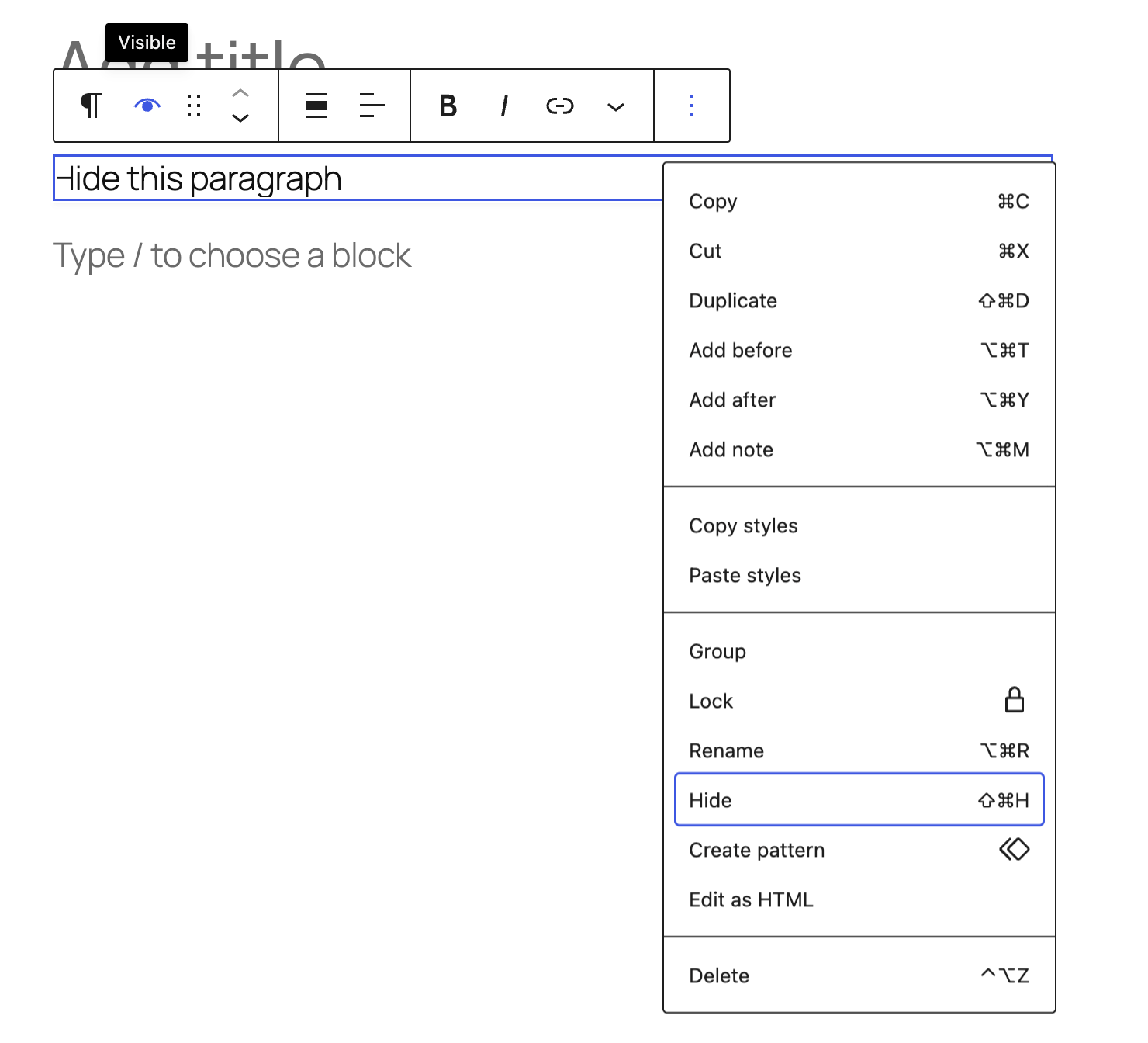The width and height of the screenshot is (1148, 1043).
Task: Choose Duplicate from the options menu
Action: [859, 300]
